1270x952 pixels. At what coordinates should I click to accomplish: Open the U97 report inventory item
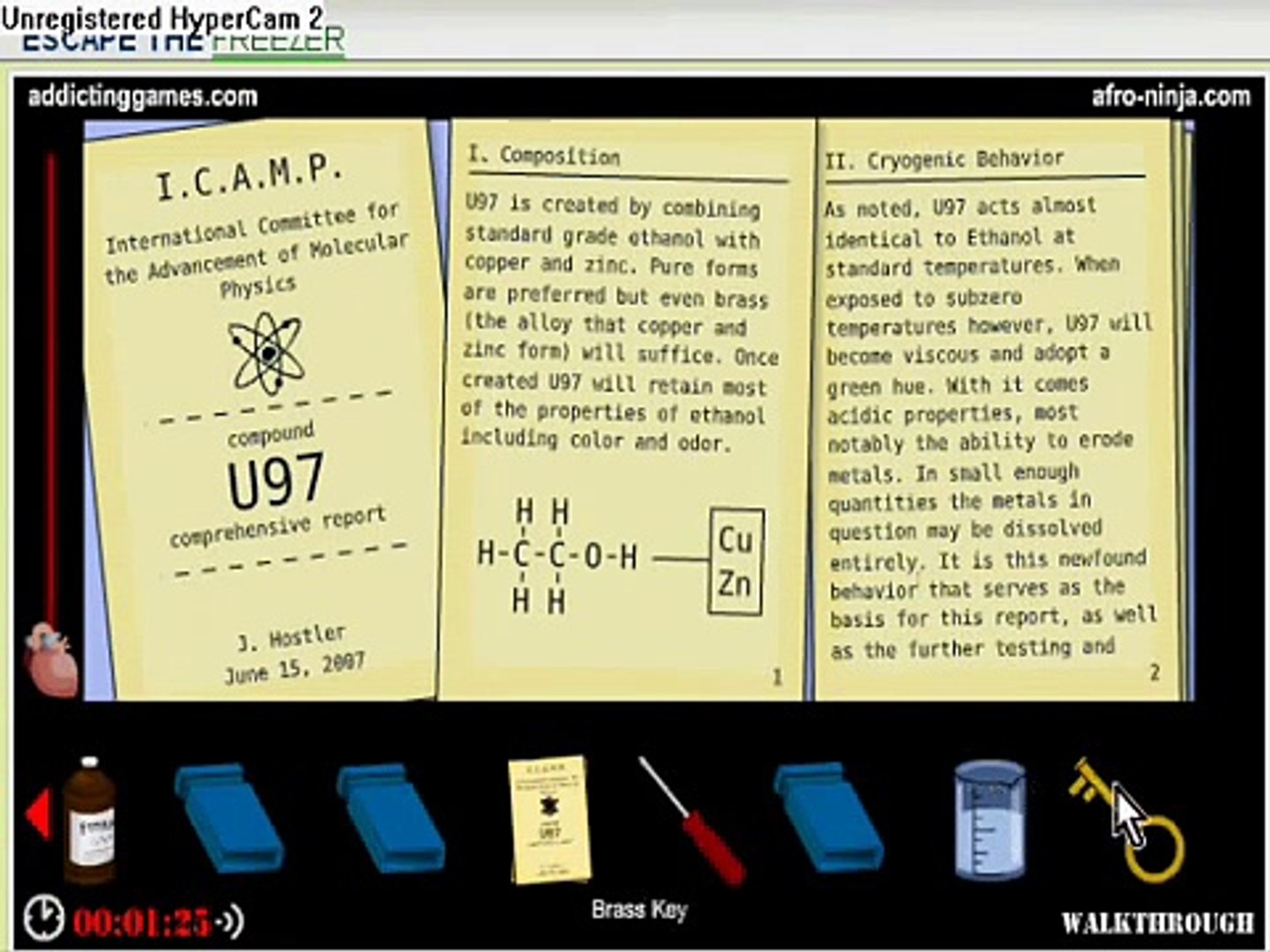pos(549,819)
